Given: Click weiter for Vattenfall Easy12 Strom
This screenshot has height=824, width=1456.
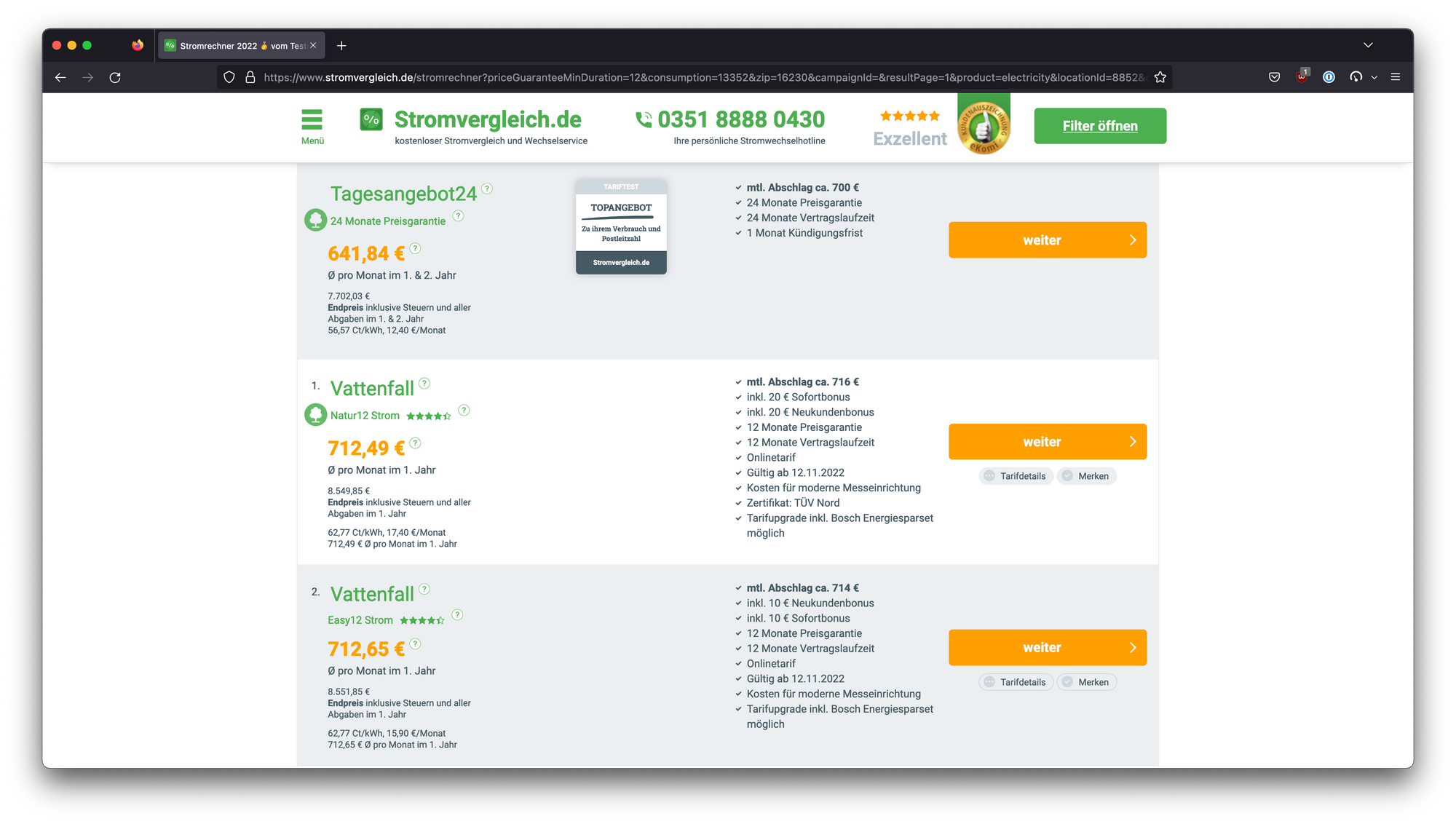Looking at the screenshot, I should 1047,648.
